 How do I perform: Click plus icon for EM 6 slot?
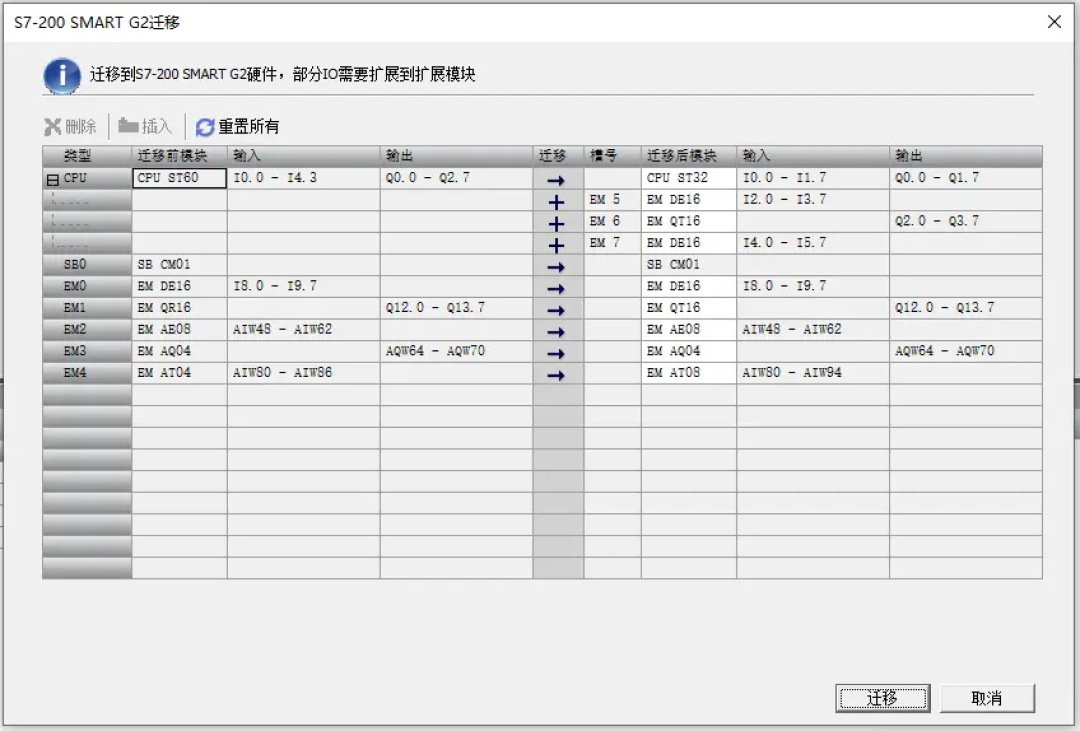pyautogui.click(x=557, y=224)
